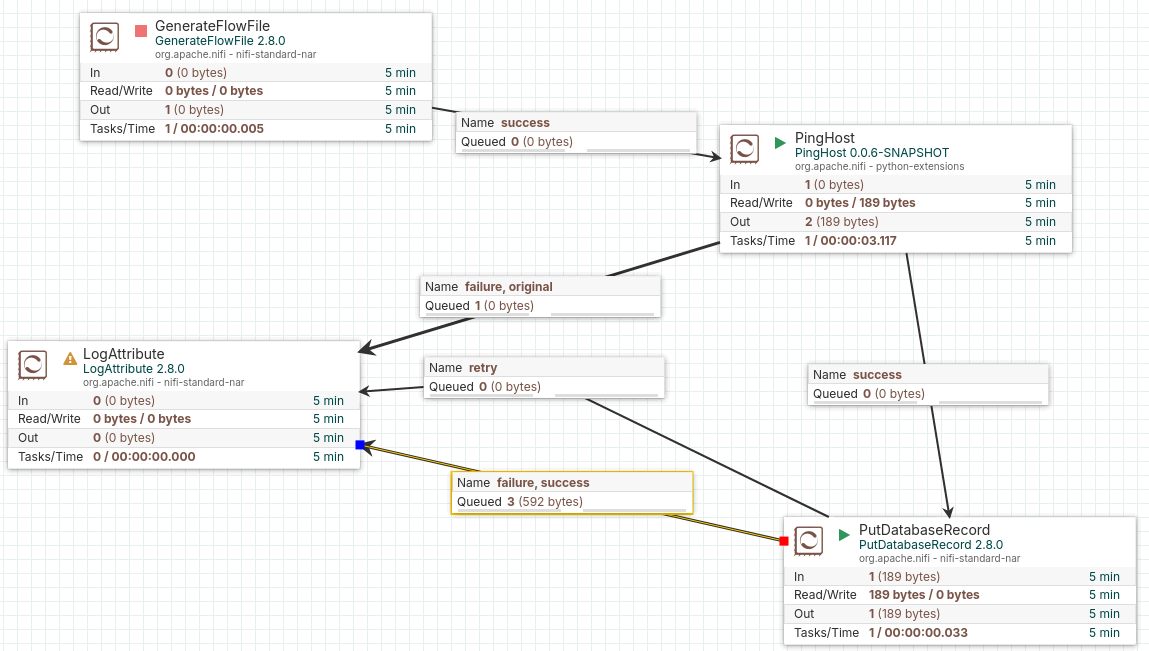1149x651 pixels.
Task: Select the 'retry' connection label
Action: [x=544, y=377]
